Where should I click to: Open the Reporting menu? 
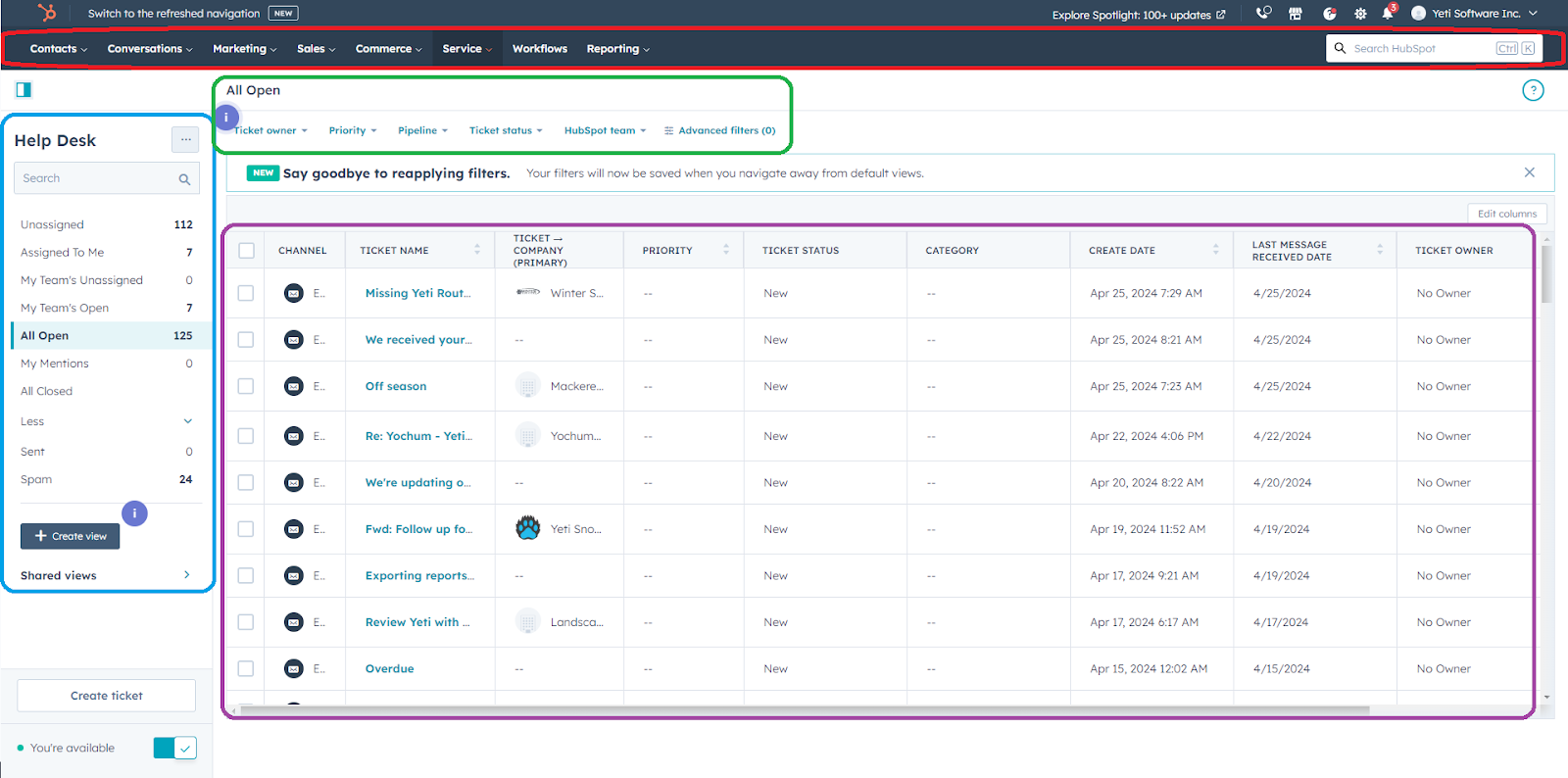point(617,49)
